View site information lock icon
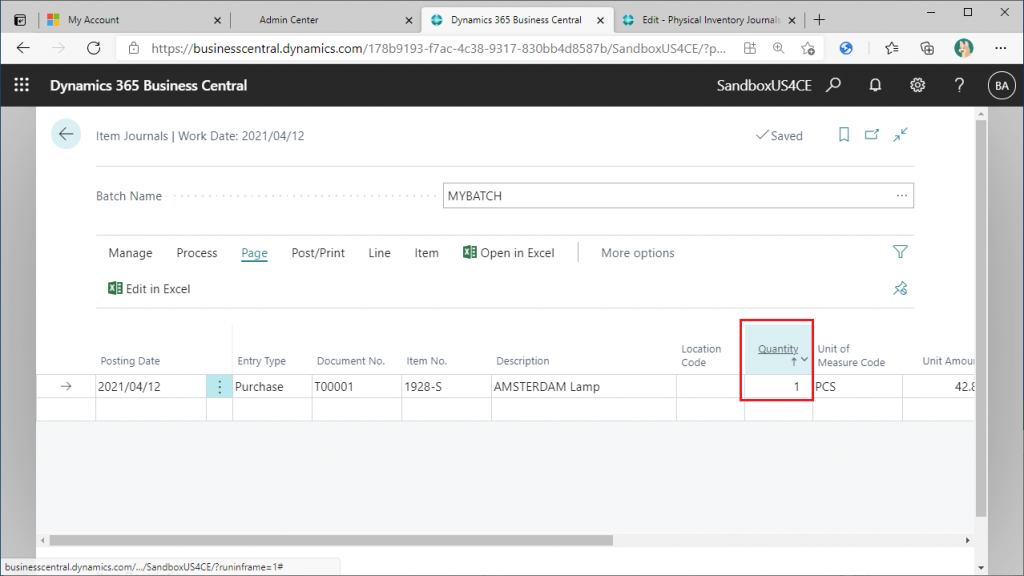This screenshot has height=576, width=1024. click(x=134, y=48)
